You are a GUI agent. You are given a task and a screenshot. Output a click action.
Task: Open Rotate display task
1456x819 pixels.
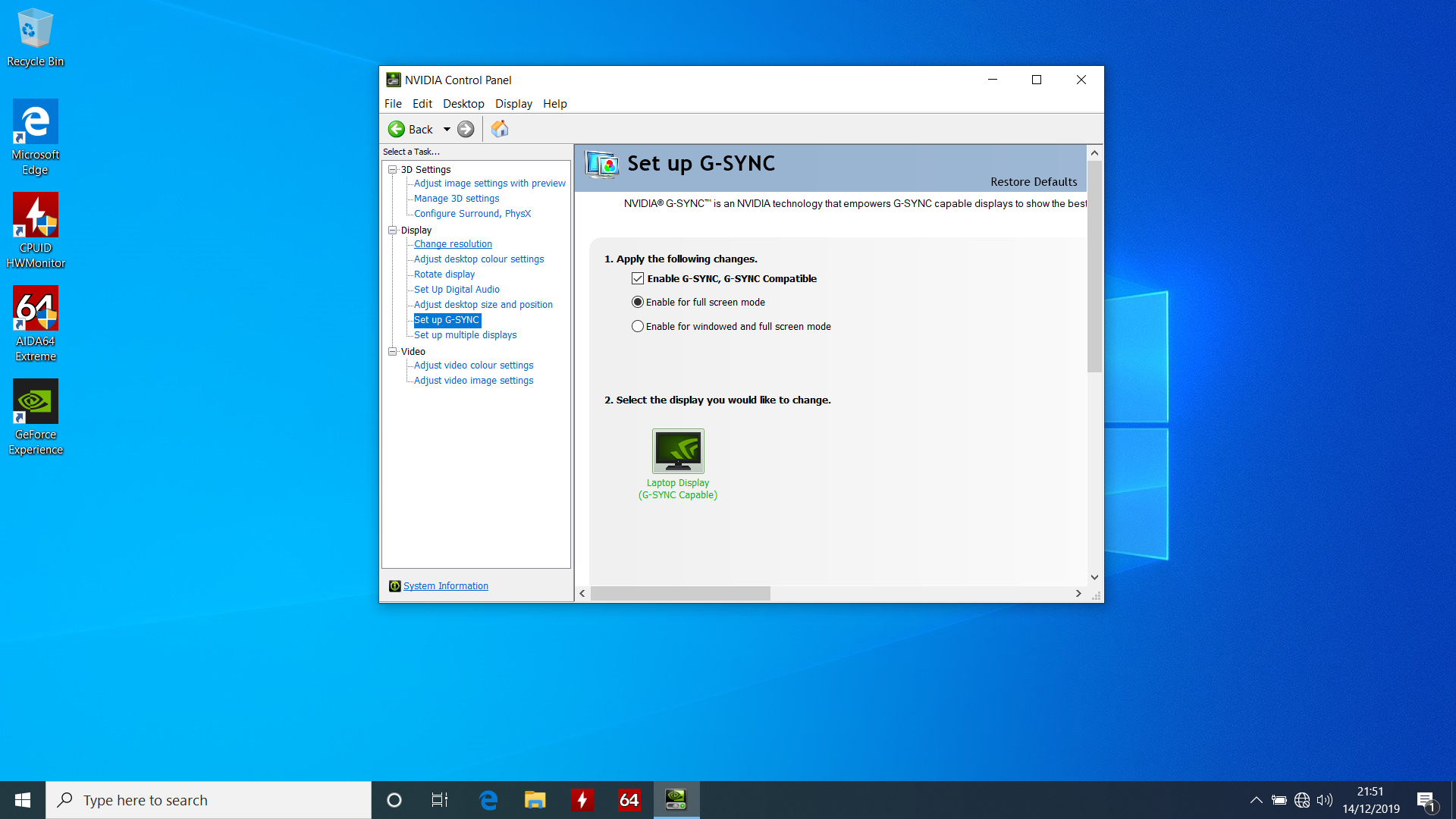444,275
